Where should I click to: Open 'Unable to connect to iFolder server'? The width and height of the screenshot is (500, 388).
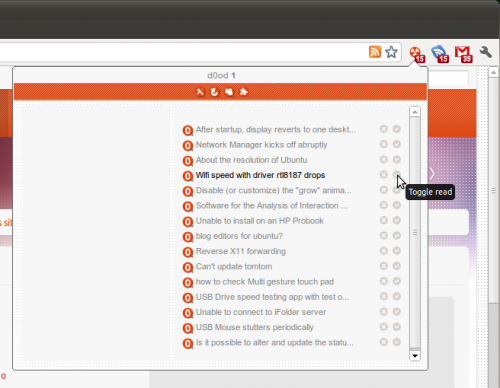click(x=261, y=312)
